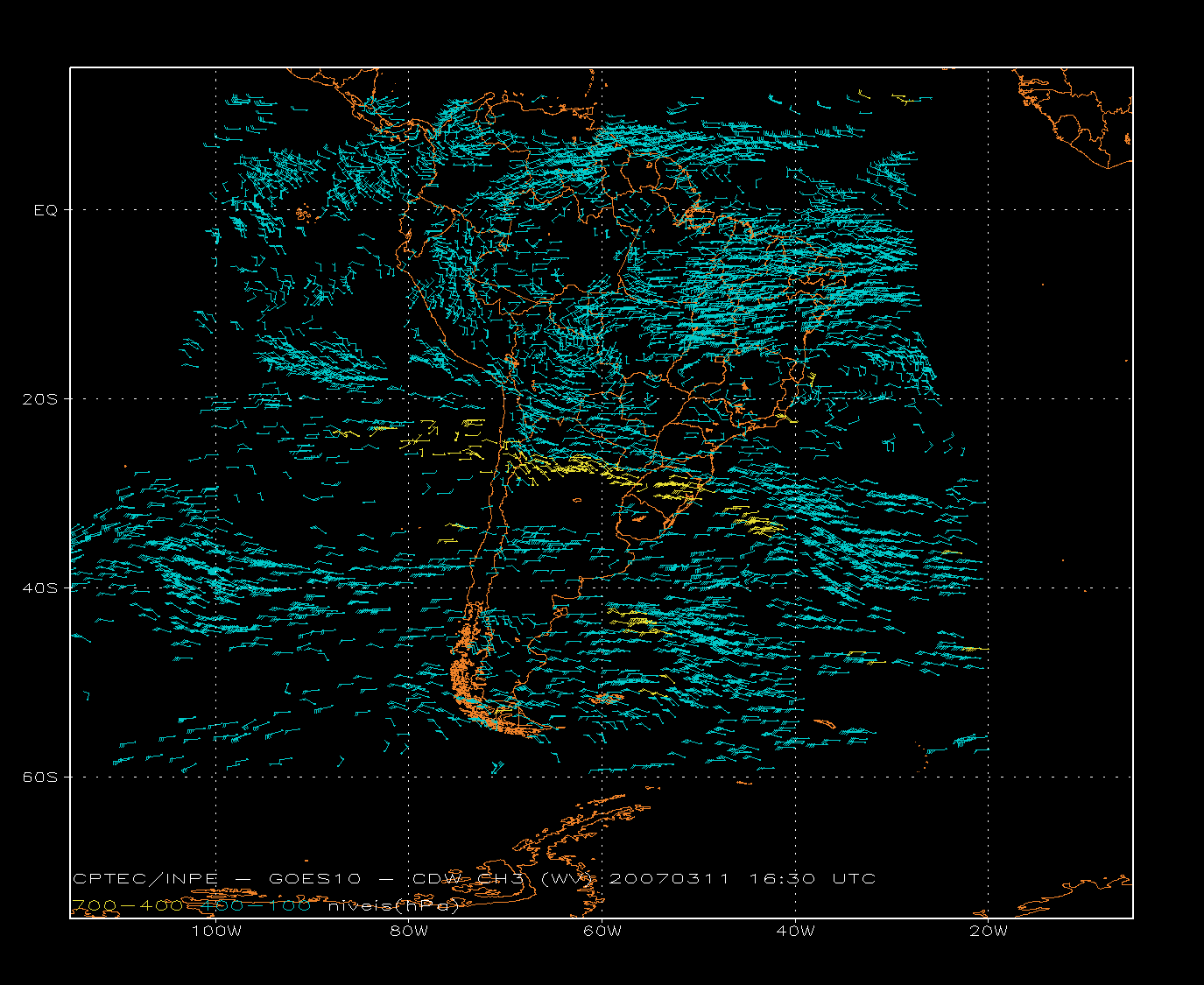This screenshot has height=985, width=1204.
Task: Click the 100W longitude label
Action: pyautogui.click(x=216, y=931)
